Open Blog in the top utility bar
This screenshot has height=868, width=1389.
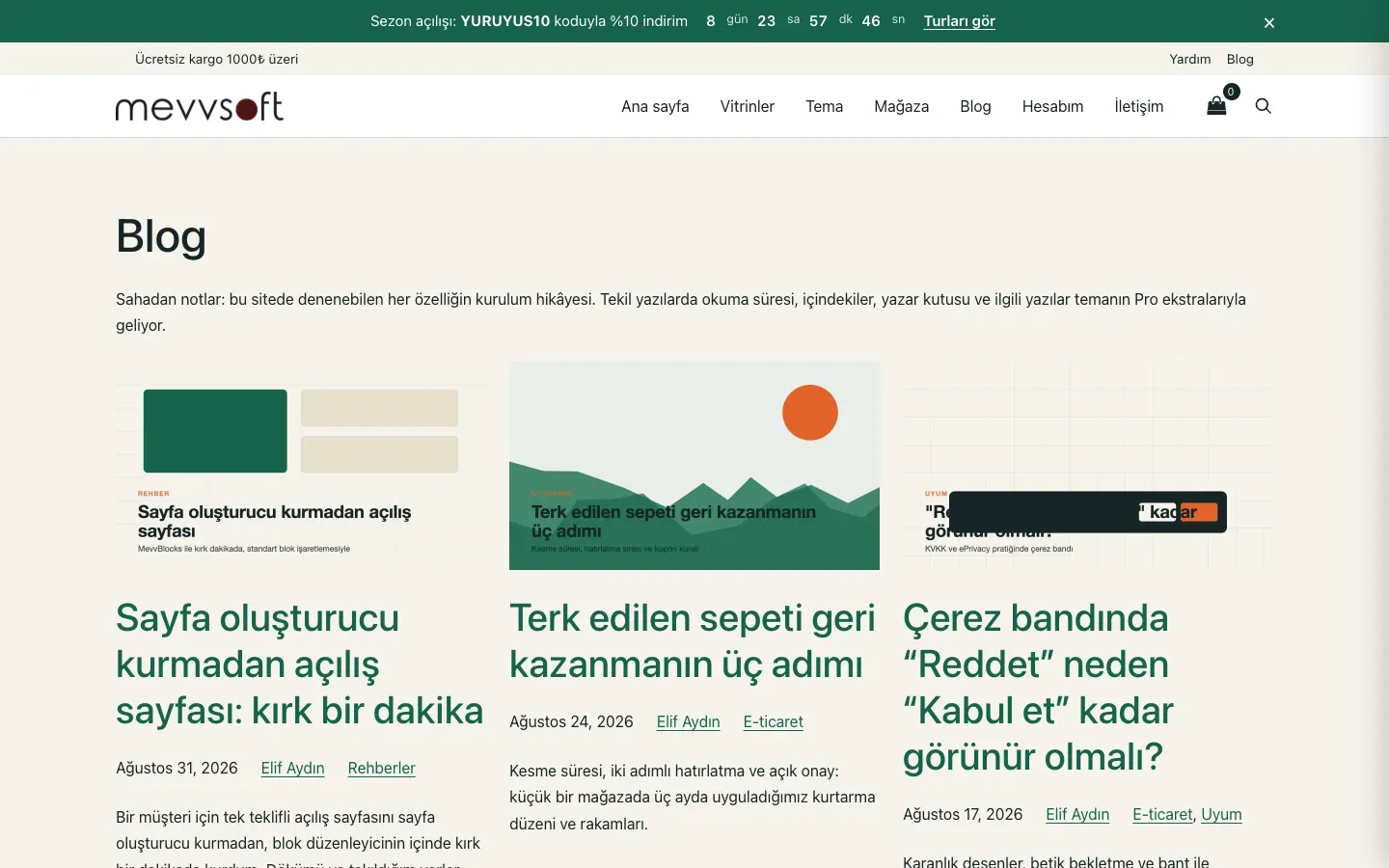1240,59
